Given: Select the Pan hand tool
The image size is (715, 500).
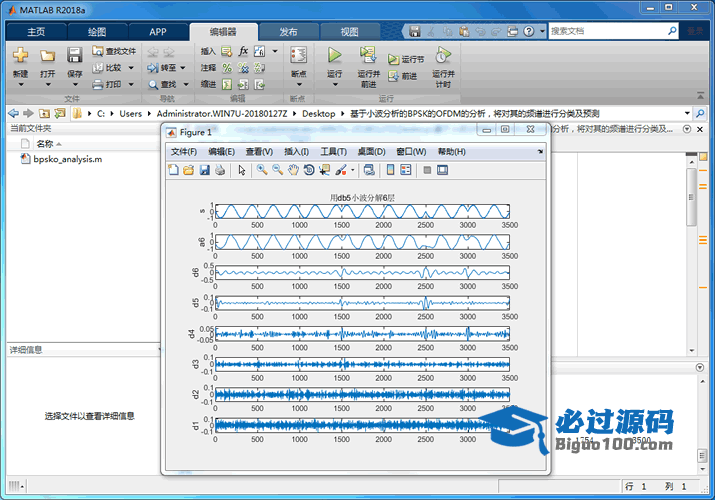Looking at the screenshot, I should coord(293,170).
